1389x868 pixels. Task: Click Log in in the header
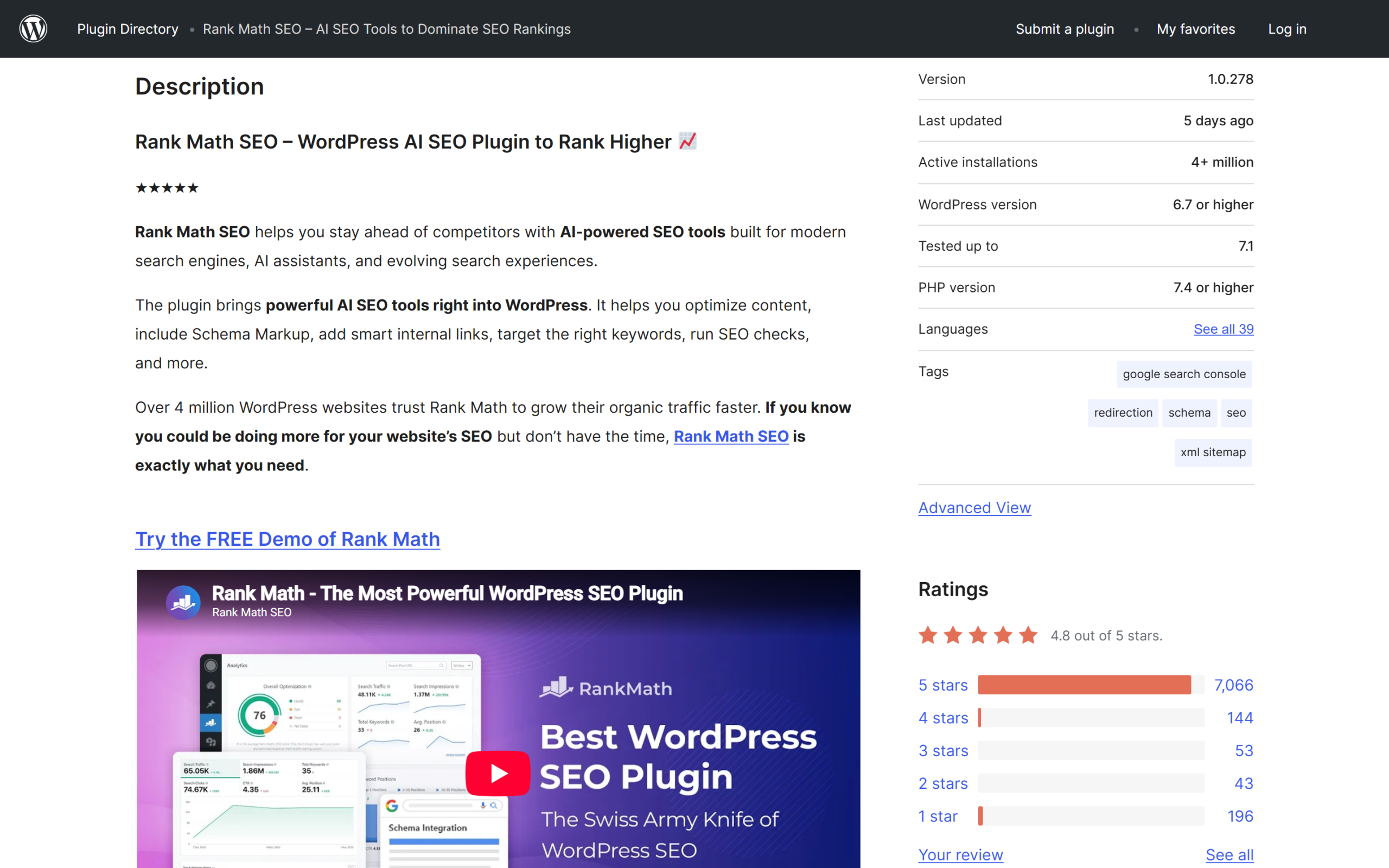pyautogui.click(x=1287, y=29)
